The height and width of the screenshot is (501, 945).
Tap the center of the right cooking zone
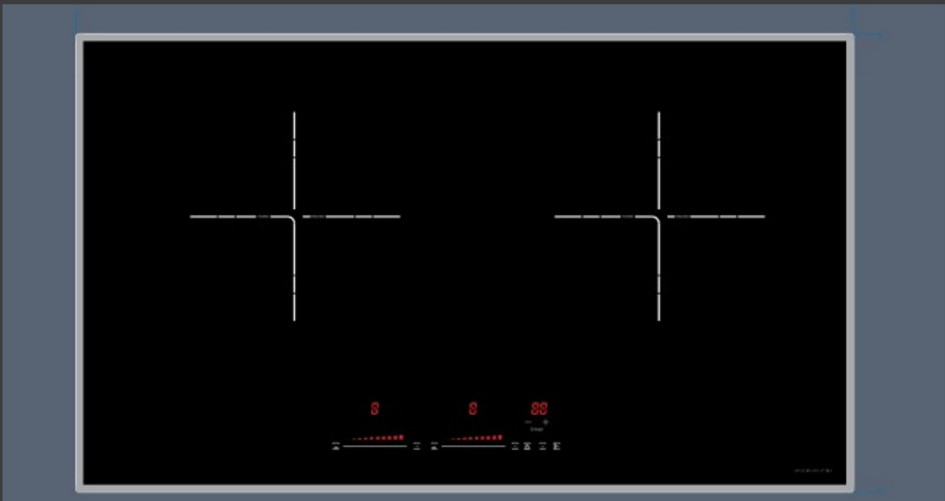click(659, 216)
